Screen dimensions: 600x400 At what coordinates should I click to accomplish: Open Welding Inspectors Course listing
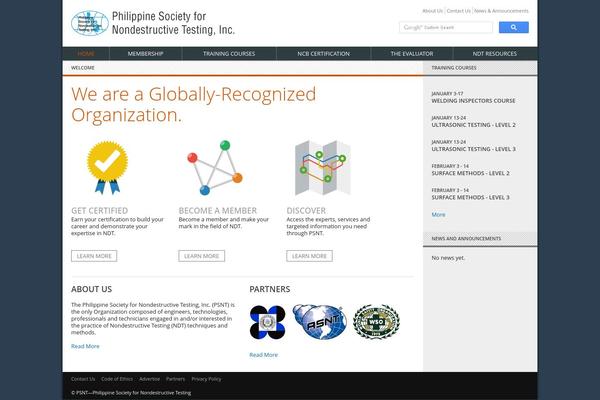(473, 101)
